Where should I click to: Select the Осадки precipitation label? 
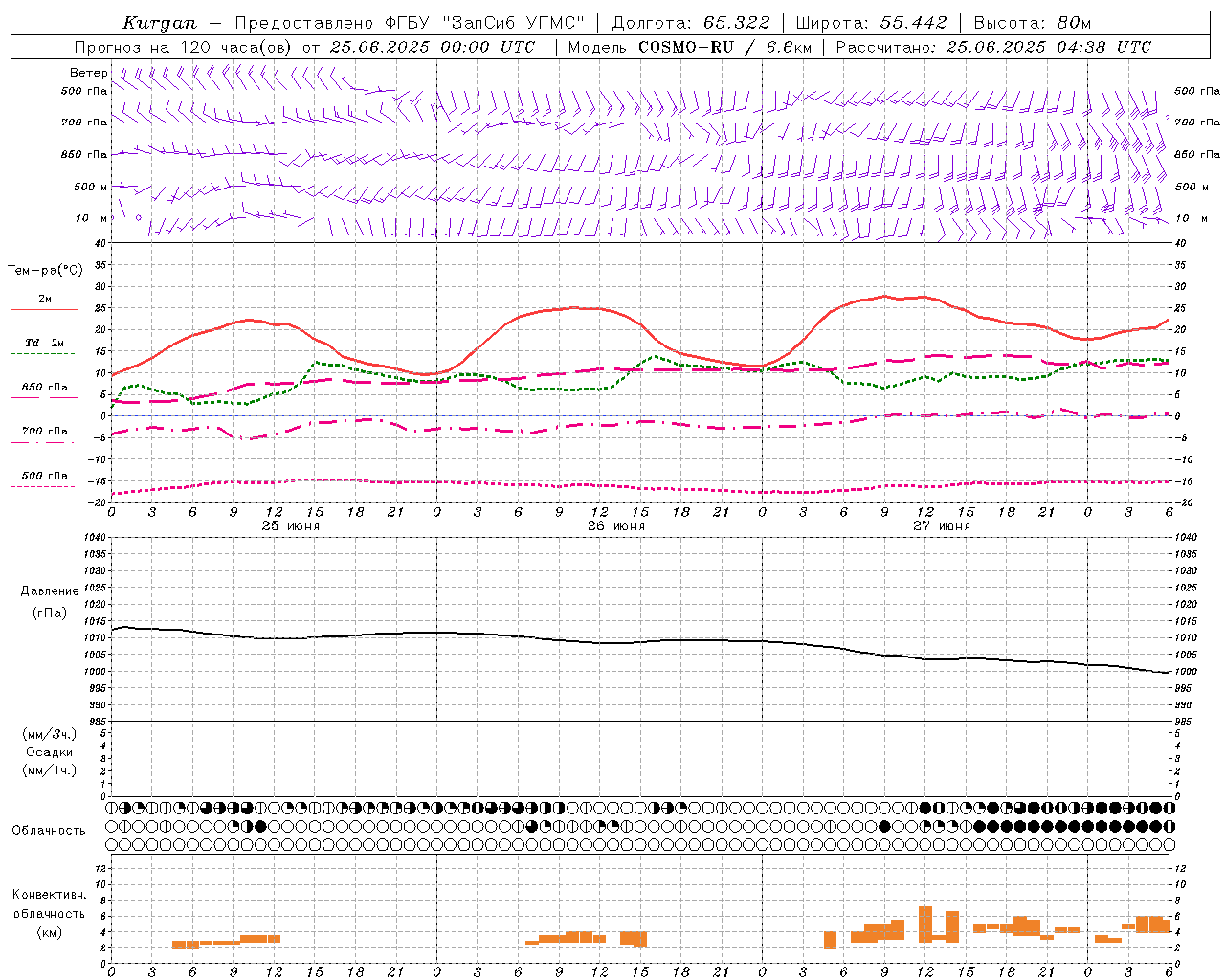coord(50,752)
